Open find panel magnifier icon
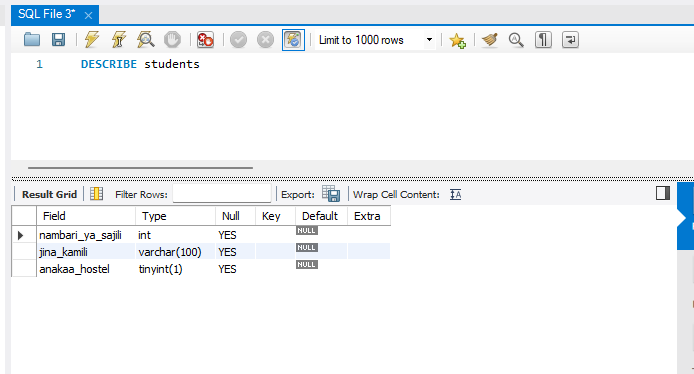The width and height of the screenshot is (694, 374). point(516,40)
